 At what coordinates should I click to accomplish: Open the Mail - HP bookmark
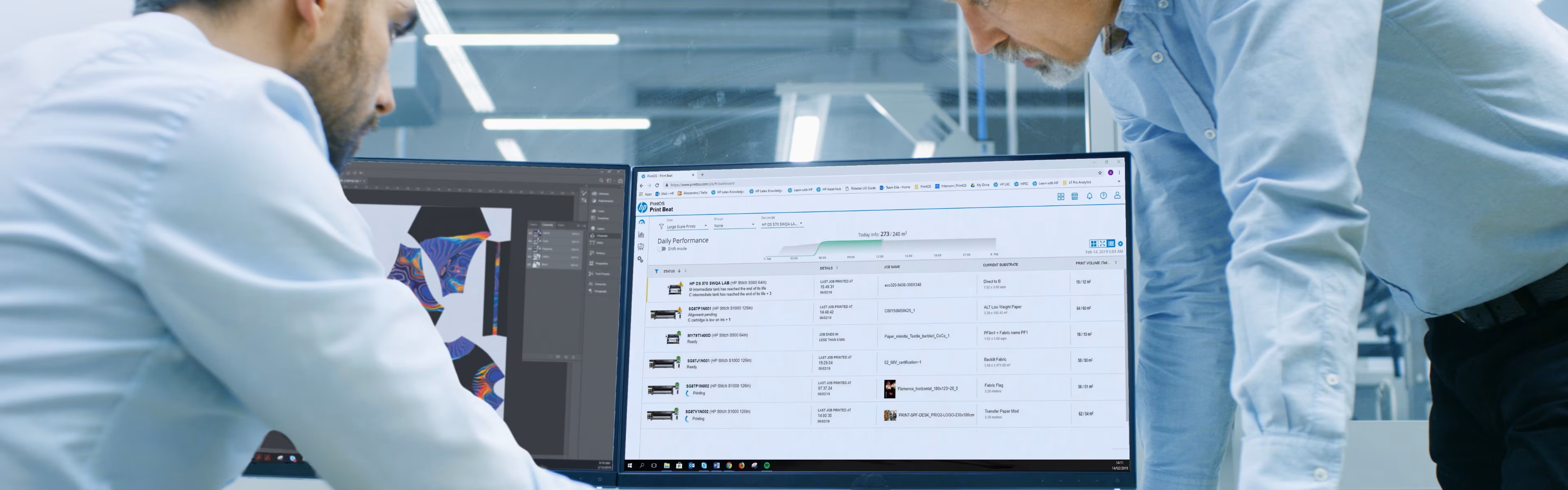pos(665,194)
